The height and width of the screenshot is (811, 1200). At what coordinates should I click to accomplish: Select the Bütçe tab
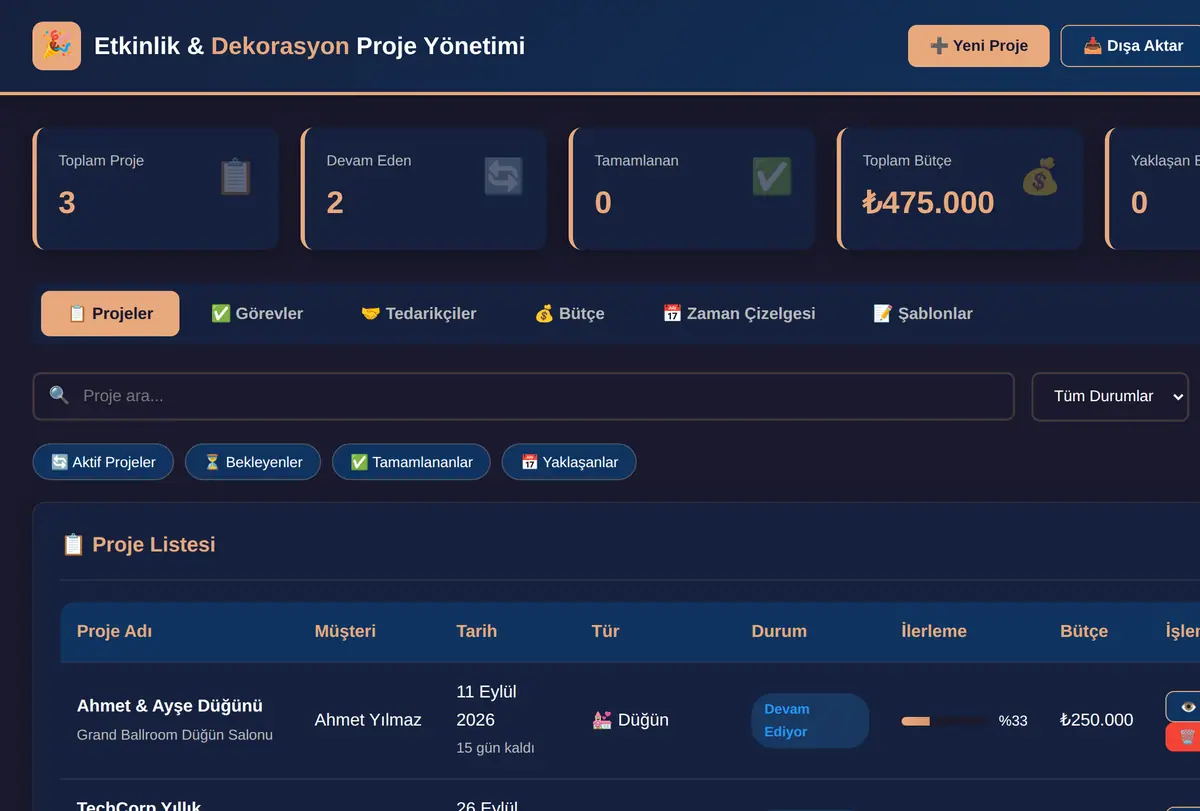pos(569,314)
